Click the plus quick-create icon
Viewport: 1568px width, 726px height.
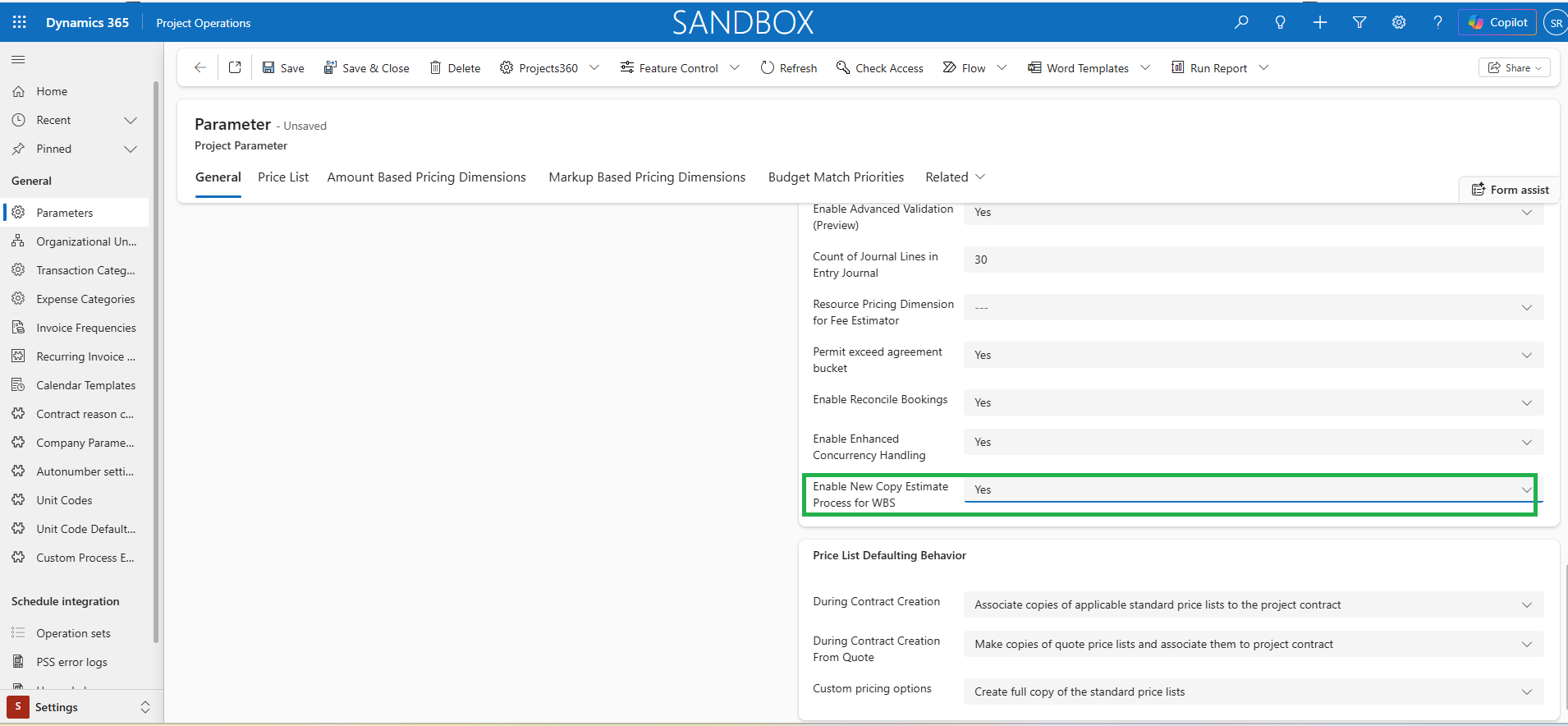click(x=1319, y=22)
